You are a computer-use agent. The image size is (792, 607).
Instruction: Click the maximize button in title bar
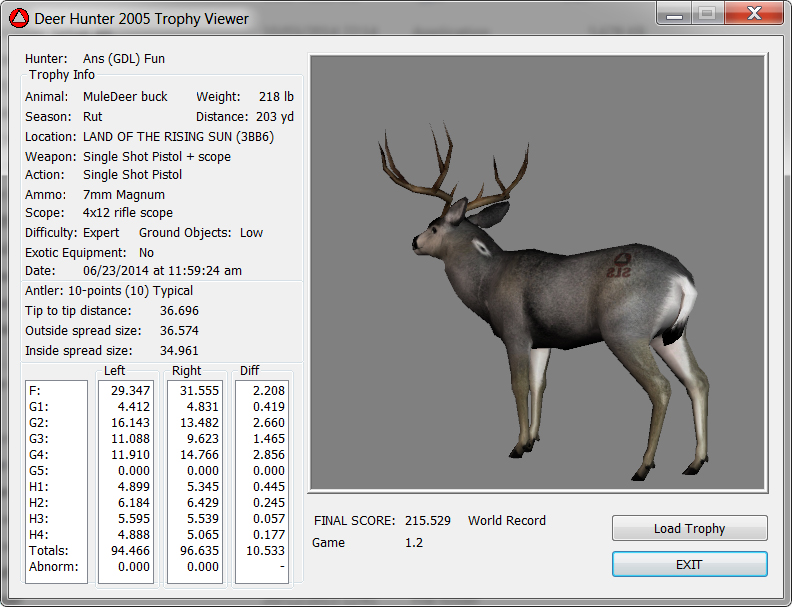click(x=707, y=14)
